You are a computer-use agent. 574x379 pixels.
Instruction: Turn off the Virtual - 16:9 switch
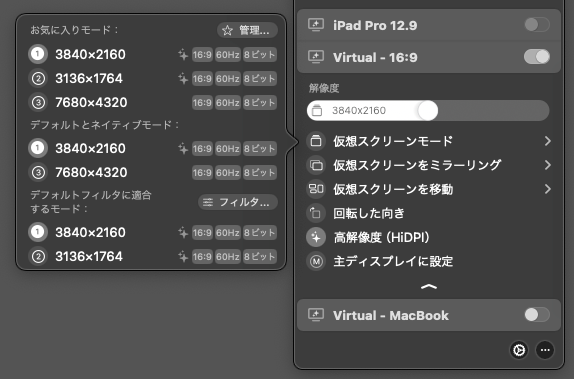537,57
